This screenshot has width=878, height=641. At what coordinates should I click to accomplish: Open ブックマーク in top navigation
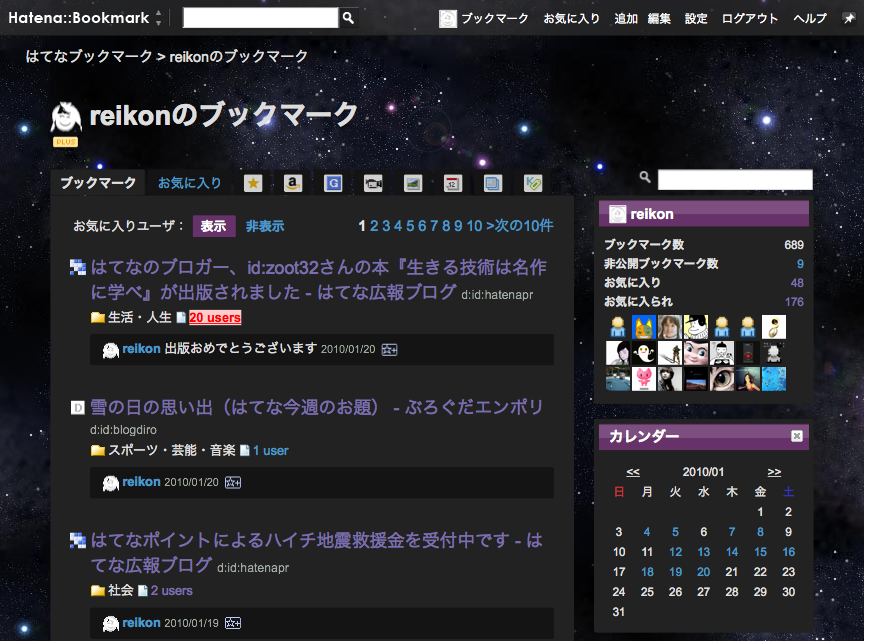pyautogui.click(x=495, y=18)
